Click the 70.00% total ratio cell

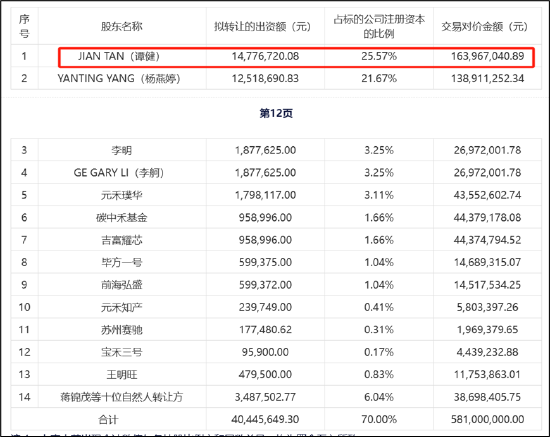[379, 419]
